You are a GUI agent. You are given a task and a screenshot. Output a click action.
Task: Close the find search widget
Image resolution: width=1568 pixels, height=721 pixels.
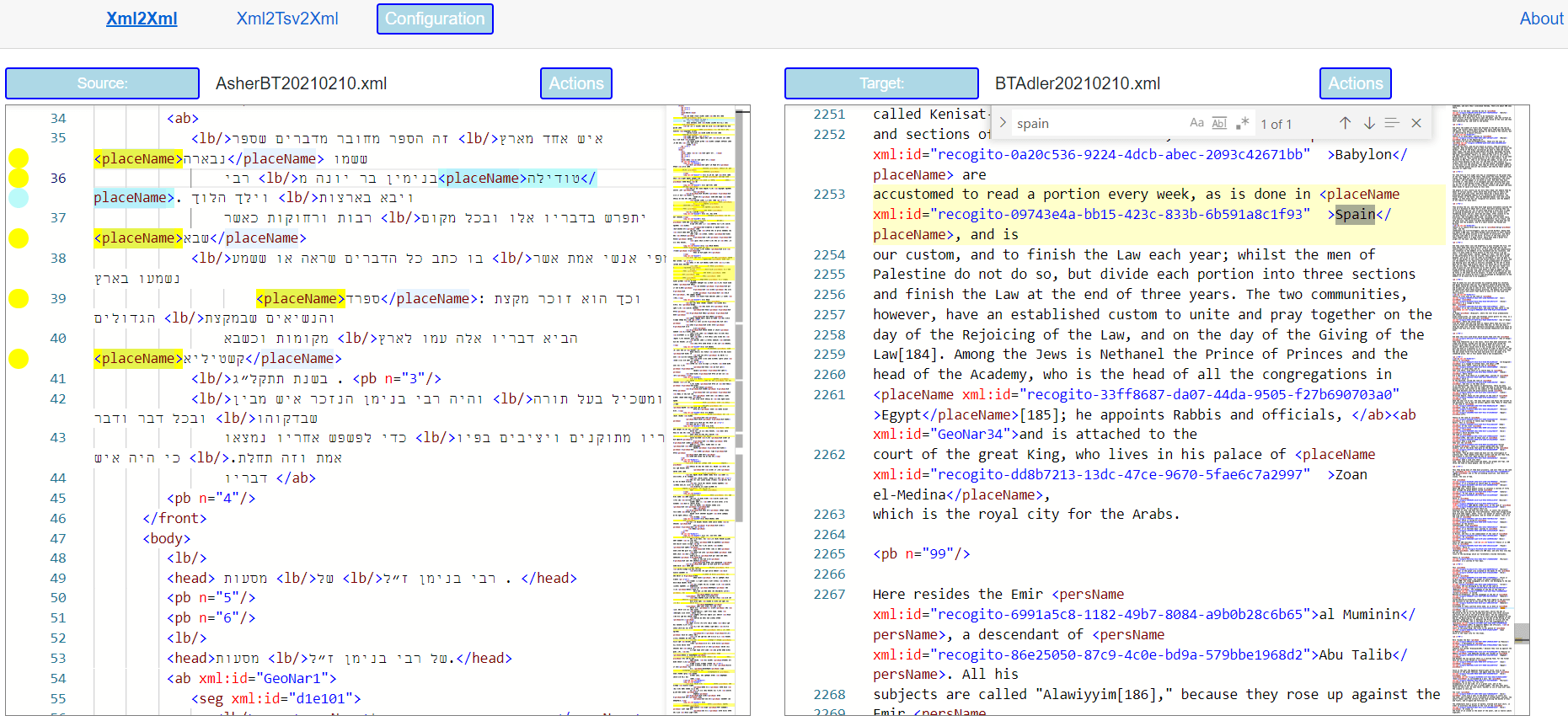pos(1416,123)
